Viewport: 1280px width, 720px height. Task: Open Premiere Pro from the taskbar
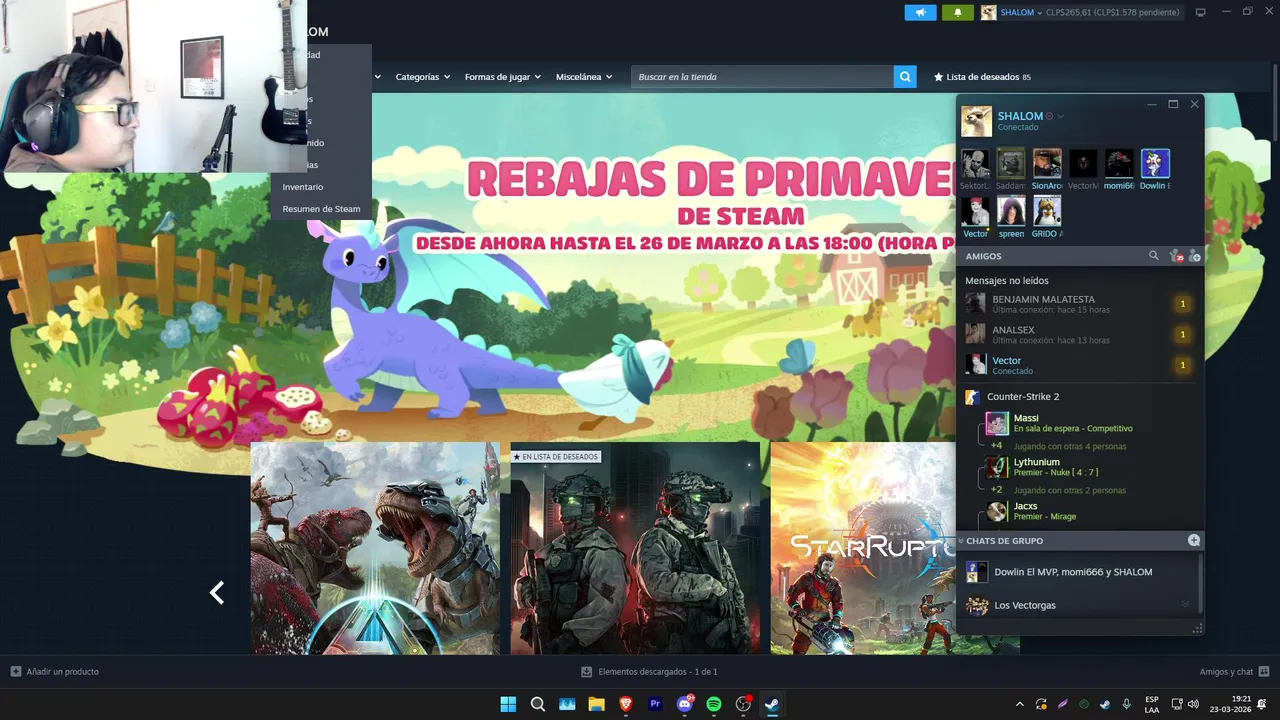pos(656,704)
